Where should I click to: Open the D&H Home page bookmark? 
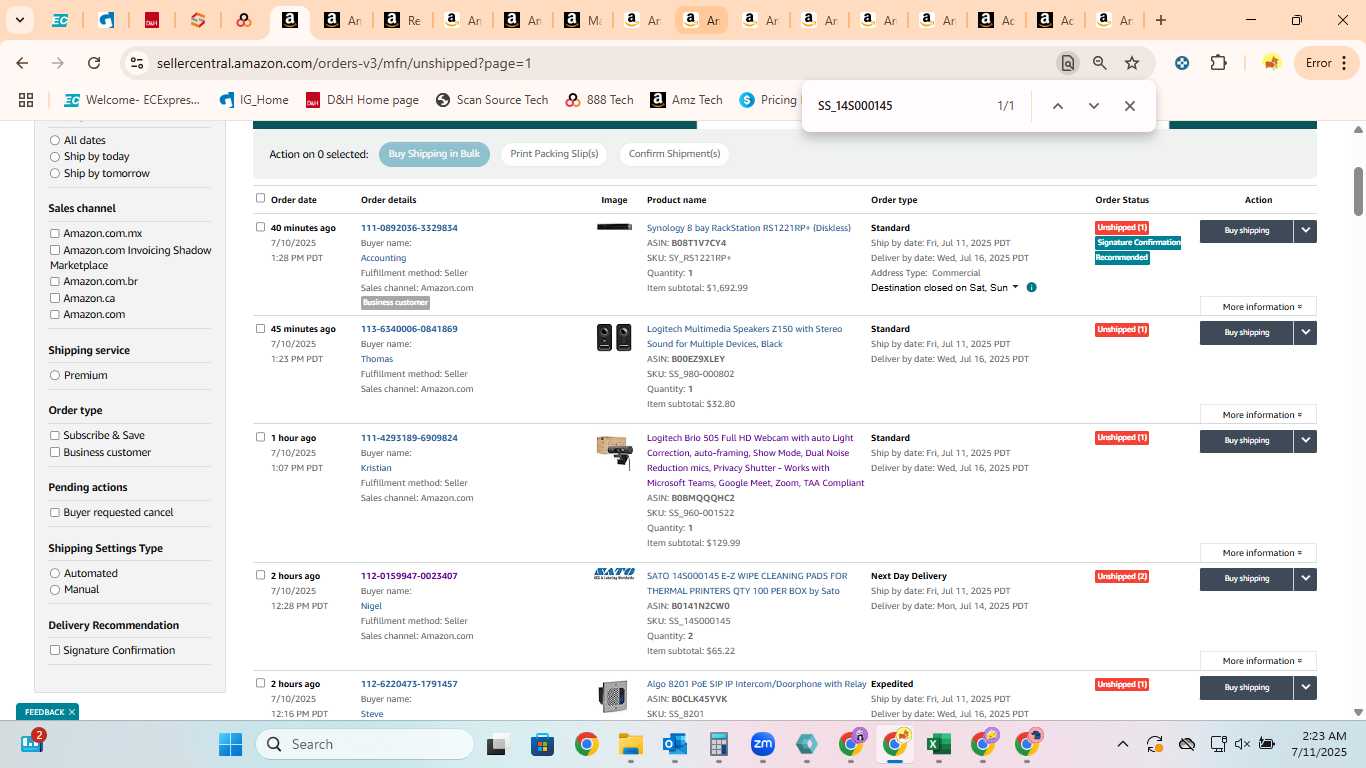click(362, 100)
